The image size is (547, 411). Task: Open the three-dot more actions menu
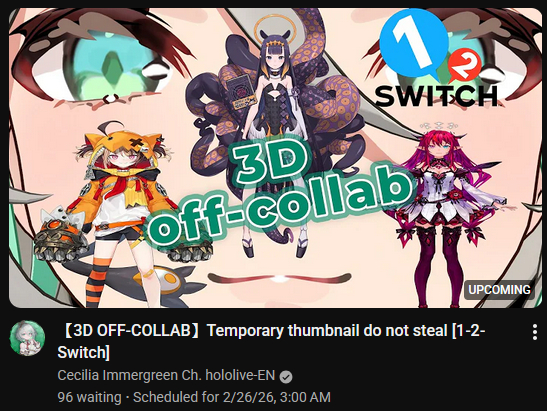534,332
